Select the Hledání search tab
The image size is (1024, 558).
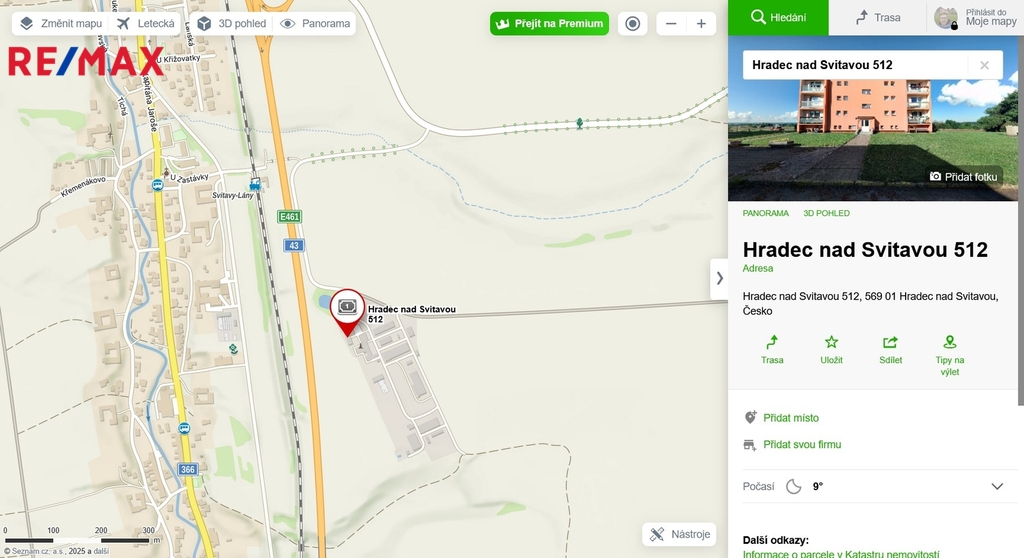coord(778,18)
